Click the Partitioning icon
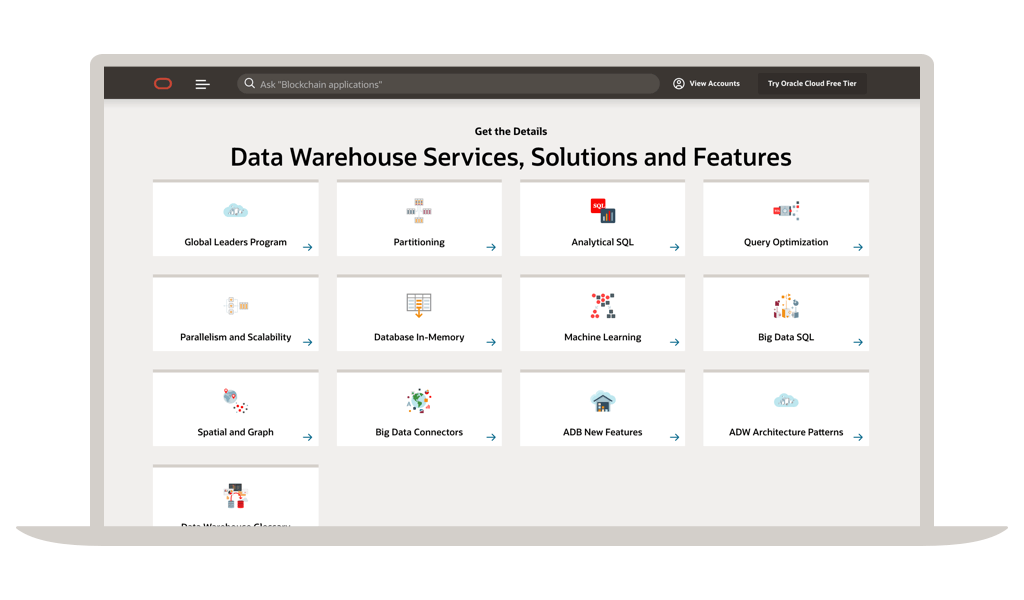Viewport: 1024px width, 600px height. pyautogui.click(x=419, y=210)
